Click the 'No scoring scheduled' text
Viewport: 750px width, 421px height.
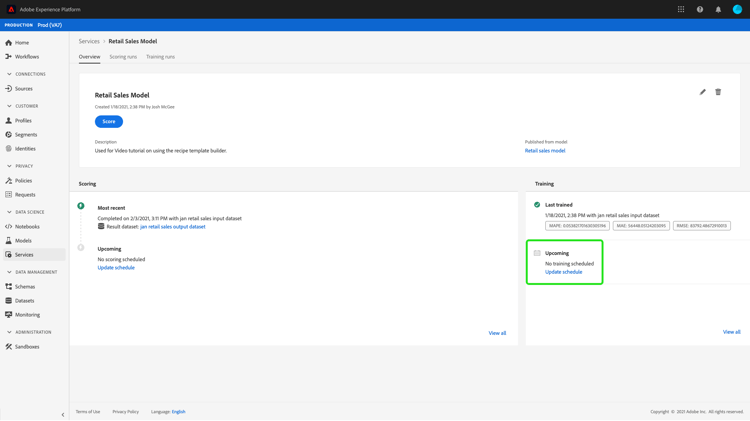tap(121, 259)
